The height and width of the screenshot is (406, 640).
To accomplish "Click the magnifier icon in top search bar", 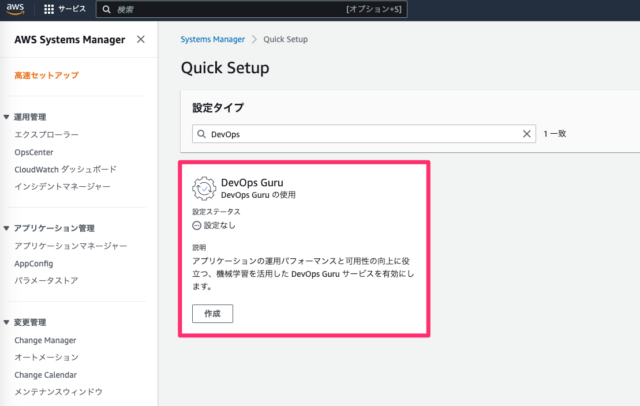I will [107, 9].
